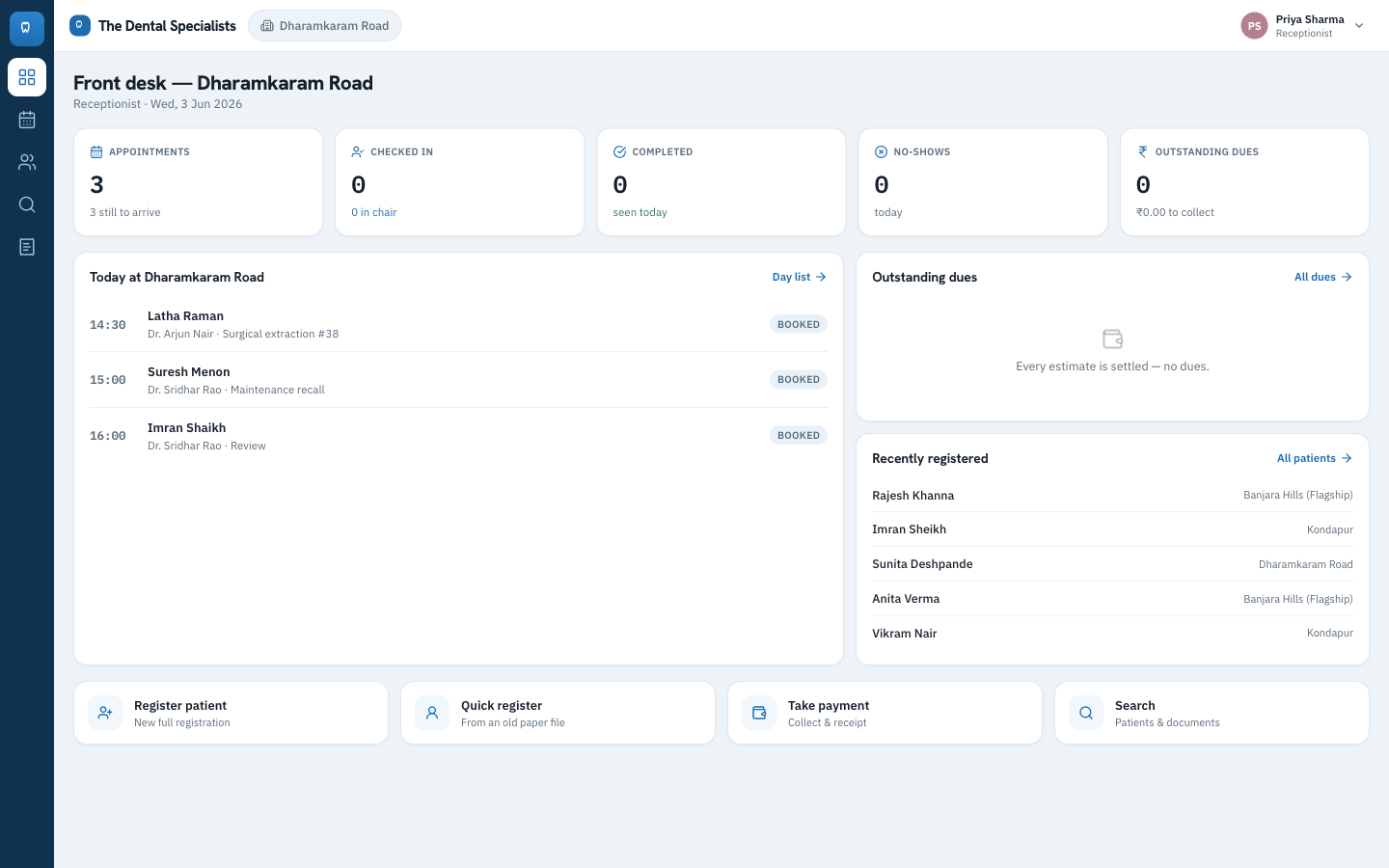Click the calendar icon on Appointments card
The image size is (1389, 868).
96,151
